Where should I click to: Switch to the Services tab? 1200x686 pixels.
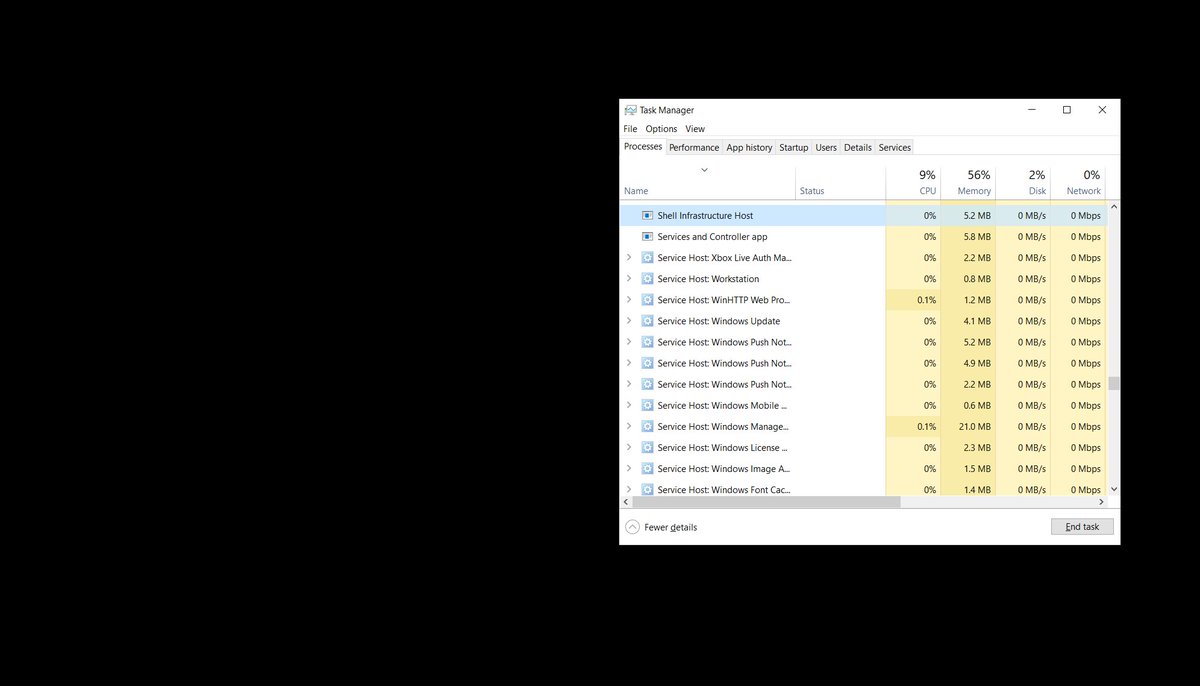tap(894, 148)
